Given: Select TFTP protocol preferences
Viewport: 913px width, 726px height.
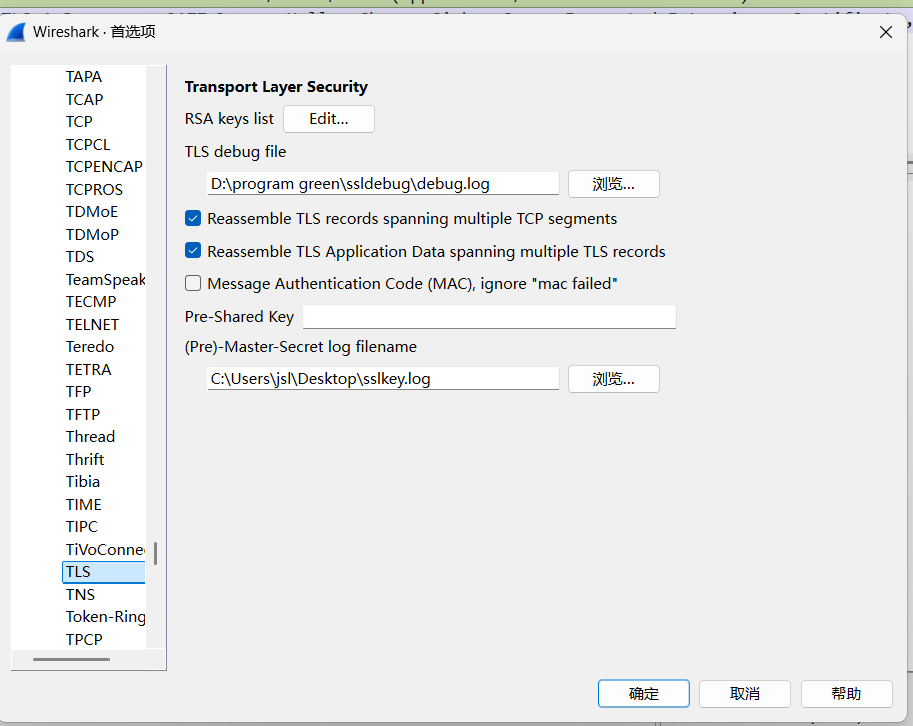Looking at the screenshot, I should [x=83, y=415].
